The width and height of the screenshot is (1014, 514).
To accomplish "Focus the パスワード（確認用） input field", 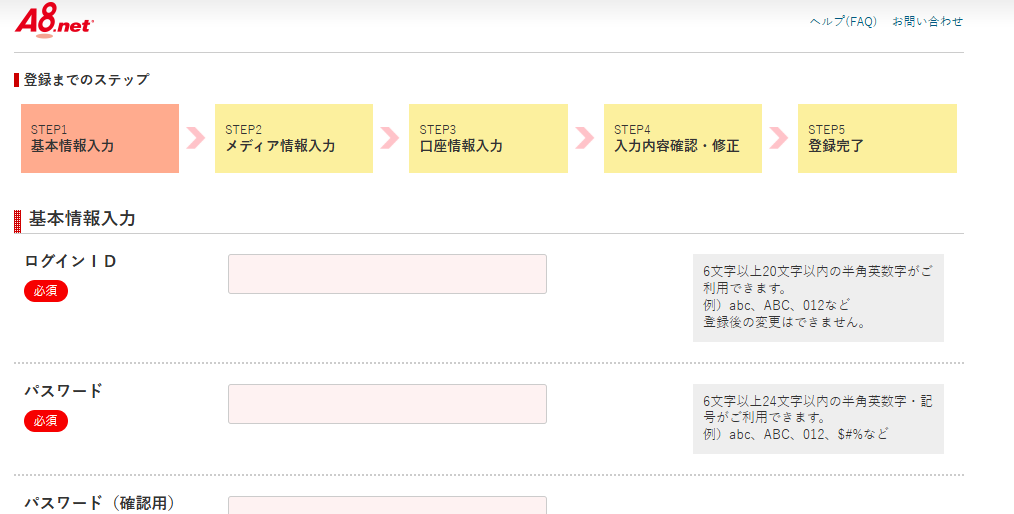I will pos(387,505).
